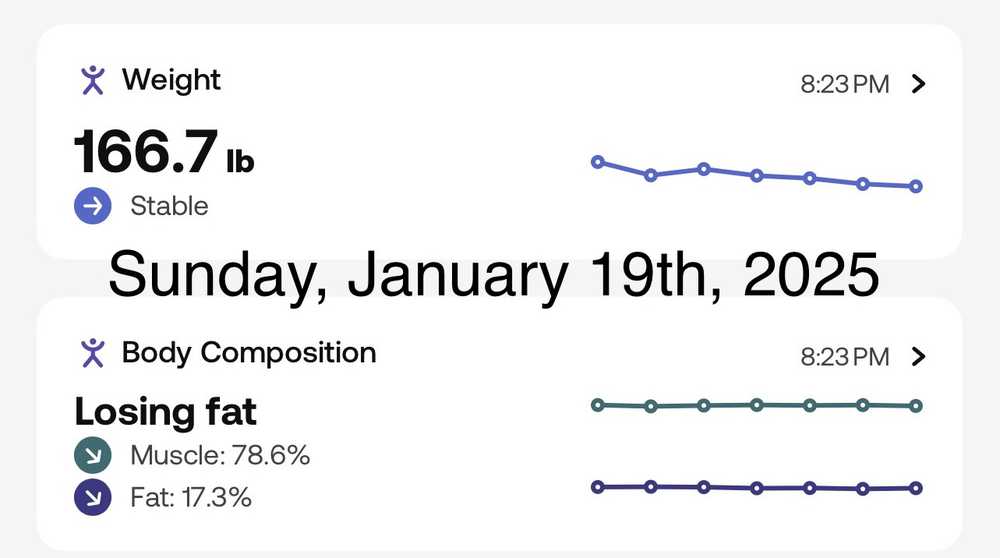Select the Muscle: 78.6% reading
Viewport: 1000px width, 558px height.
(220, 456)
